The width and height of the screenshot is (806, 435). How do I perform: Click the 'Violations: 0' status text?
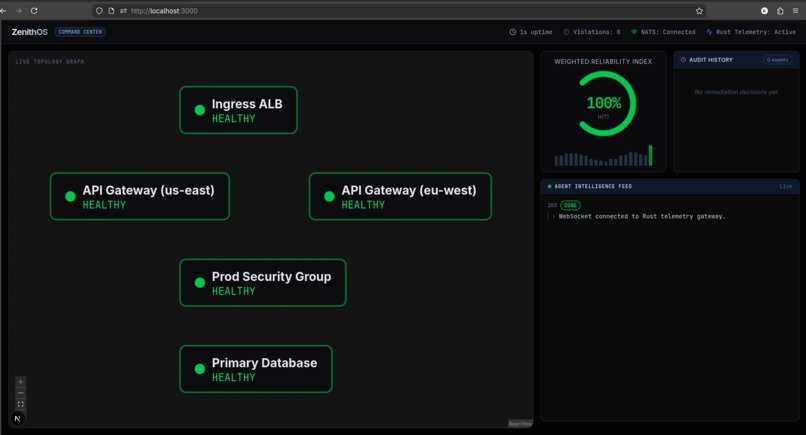pos(596,32)
